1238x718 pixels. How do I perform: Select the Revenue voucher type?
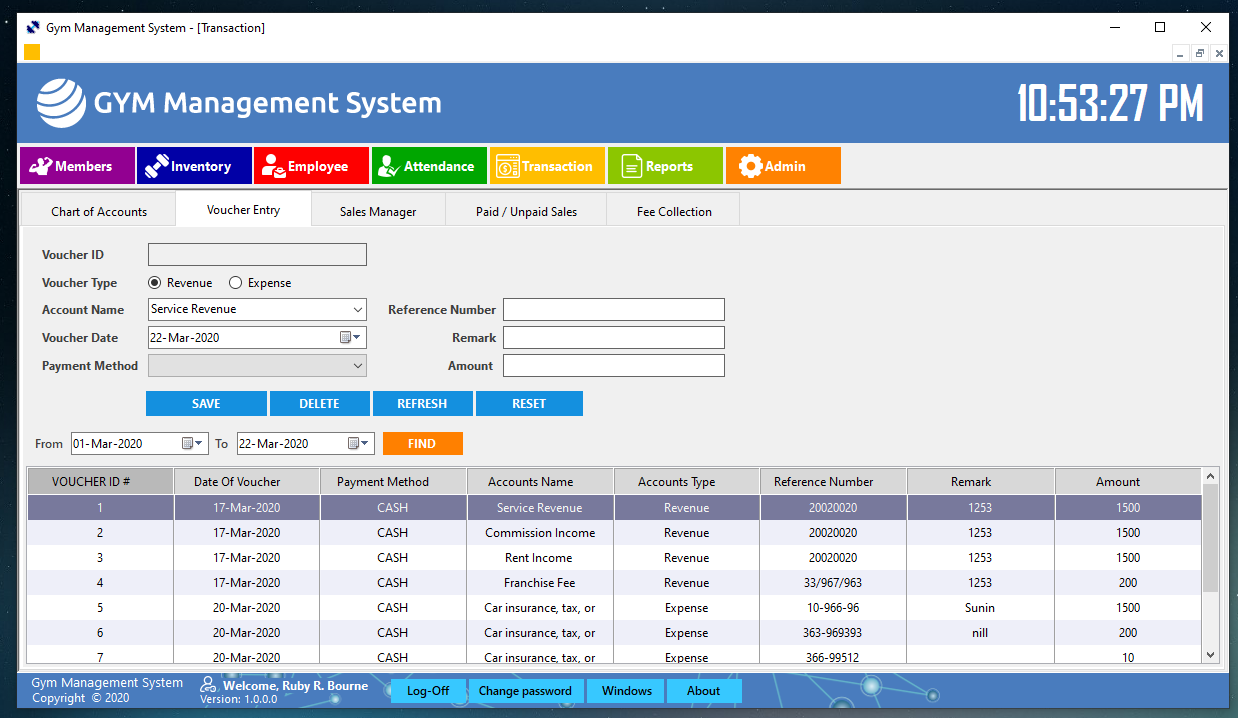tap(155, 282)
